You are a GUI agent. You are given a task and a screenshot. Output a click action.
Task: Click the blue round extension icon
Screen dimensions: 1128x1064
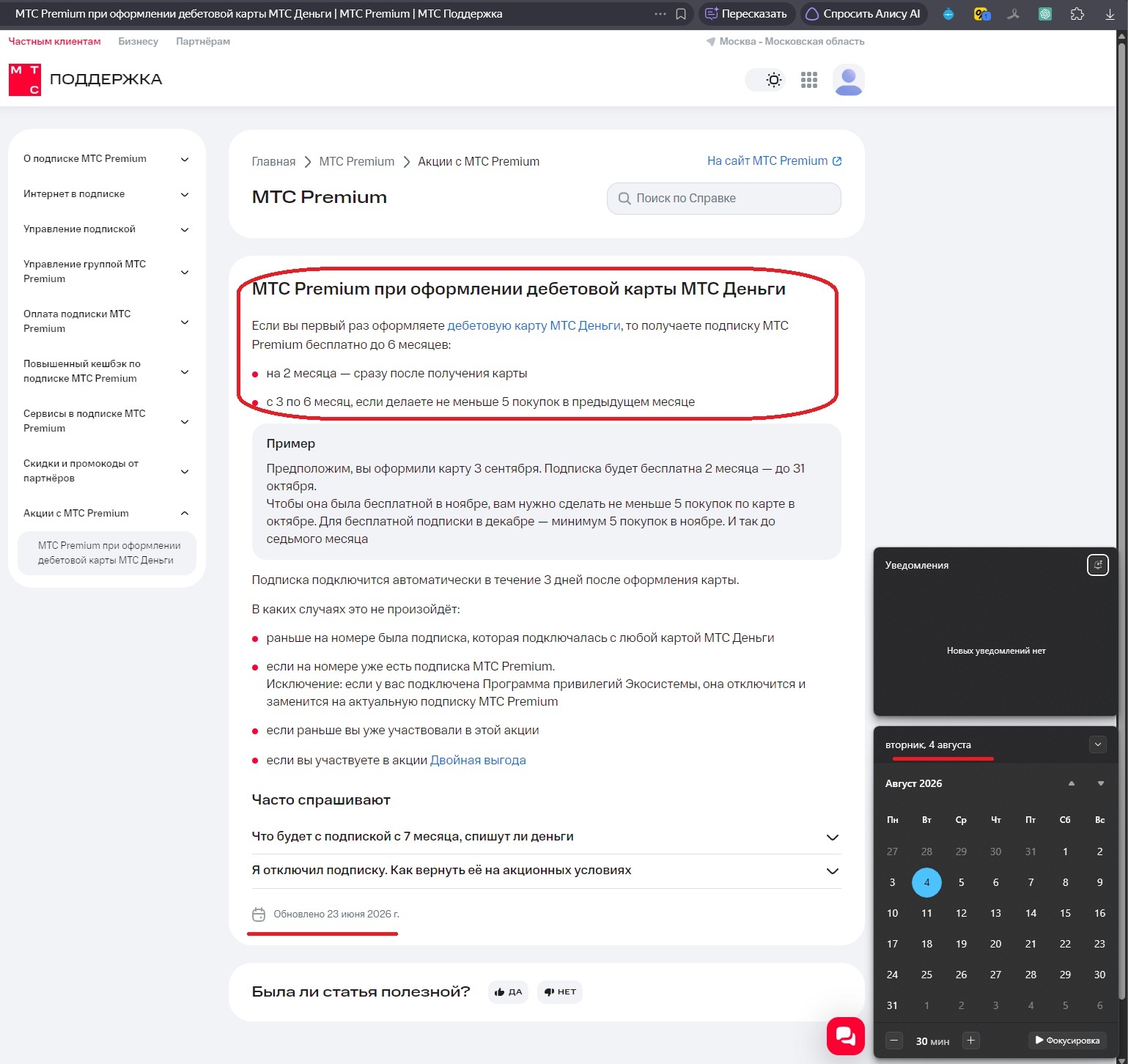pos(948,14)
